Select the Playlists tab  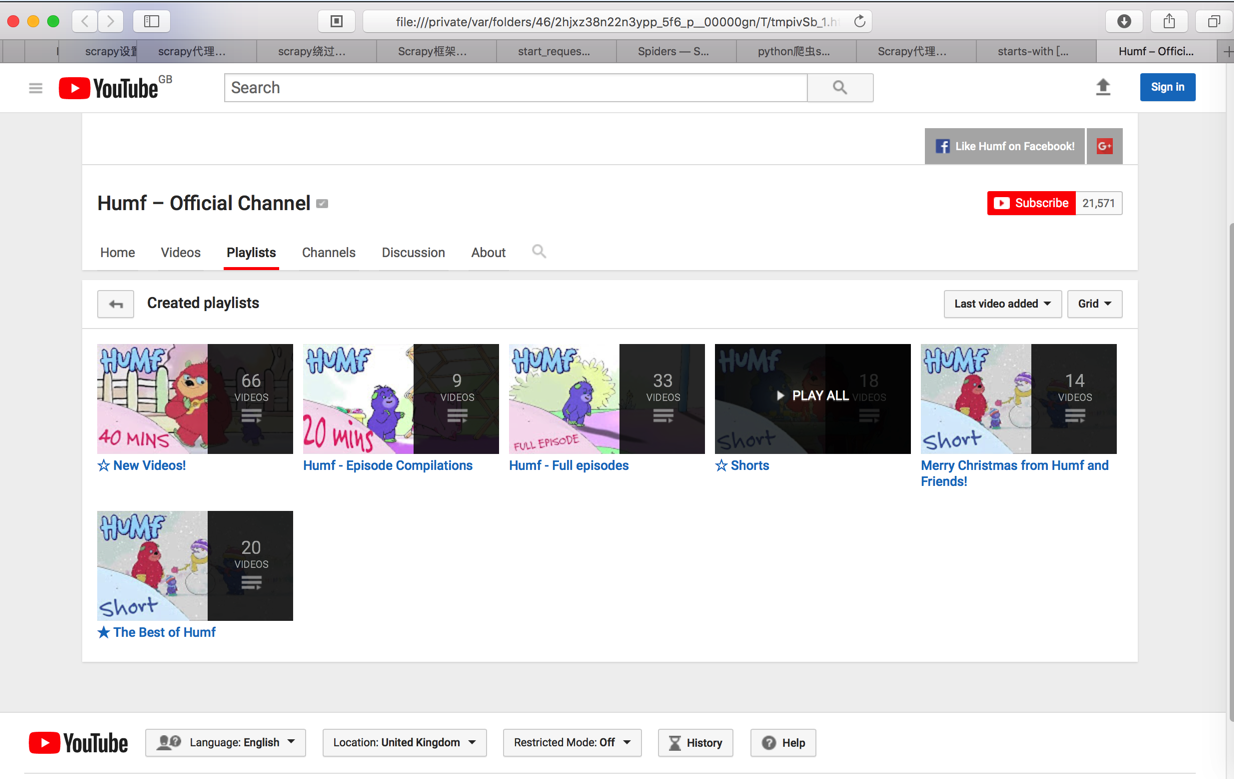pos(251,253)
